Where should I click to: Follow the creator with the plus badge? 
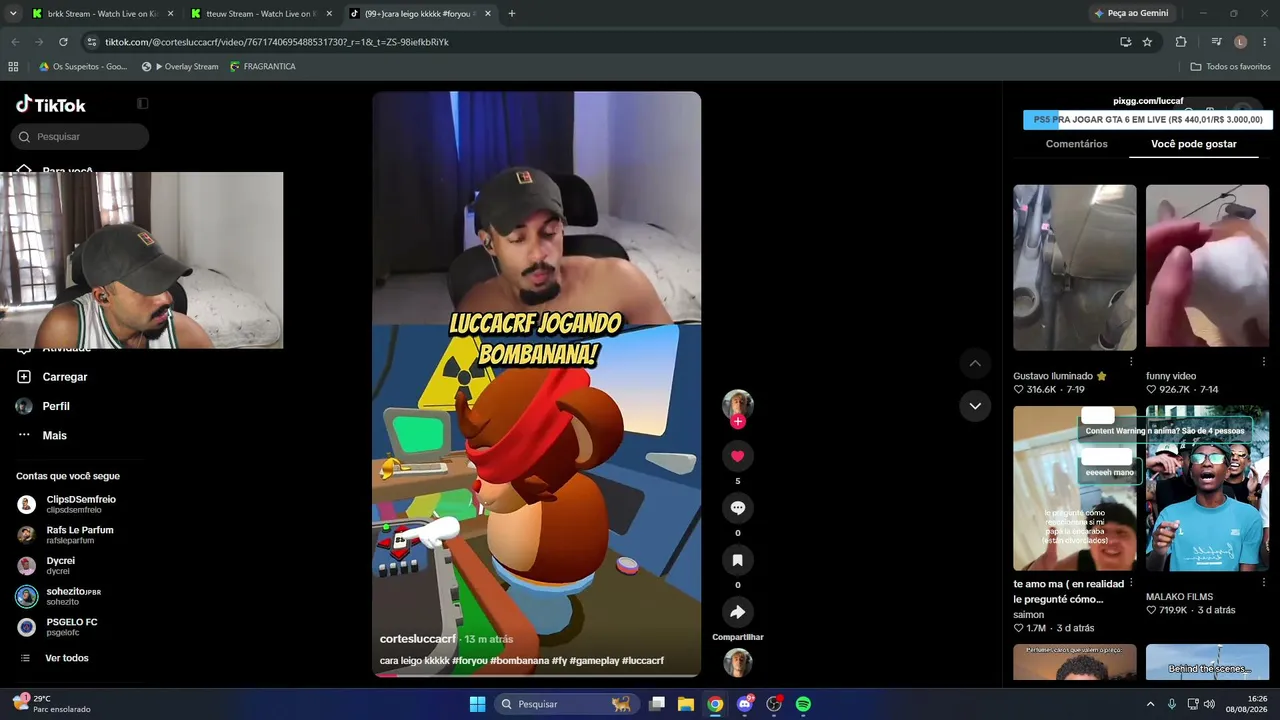[738, 422]
